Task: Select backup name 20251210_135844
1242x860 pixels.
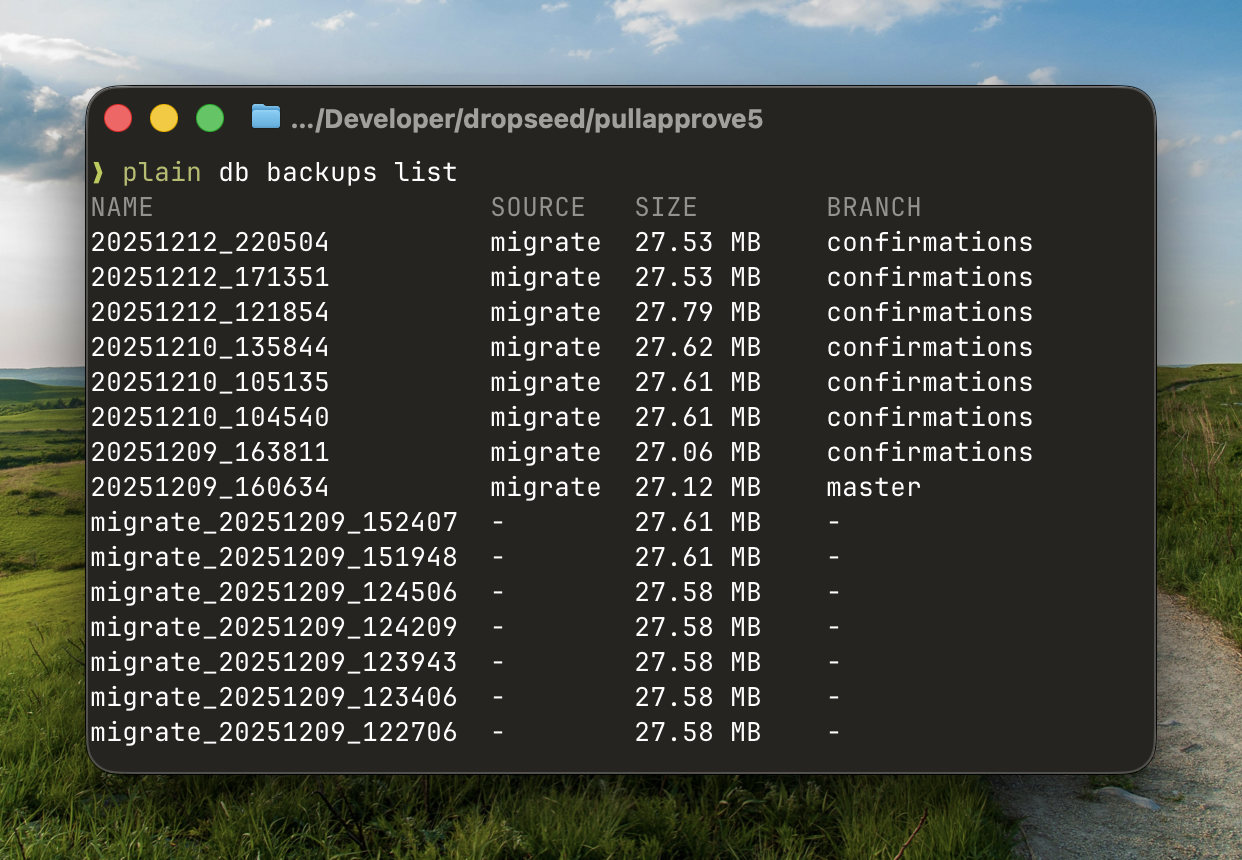Action: pos(210,348)
